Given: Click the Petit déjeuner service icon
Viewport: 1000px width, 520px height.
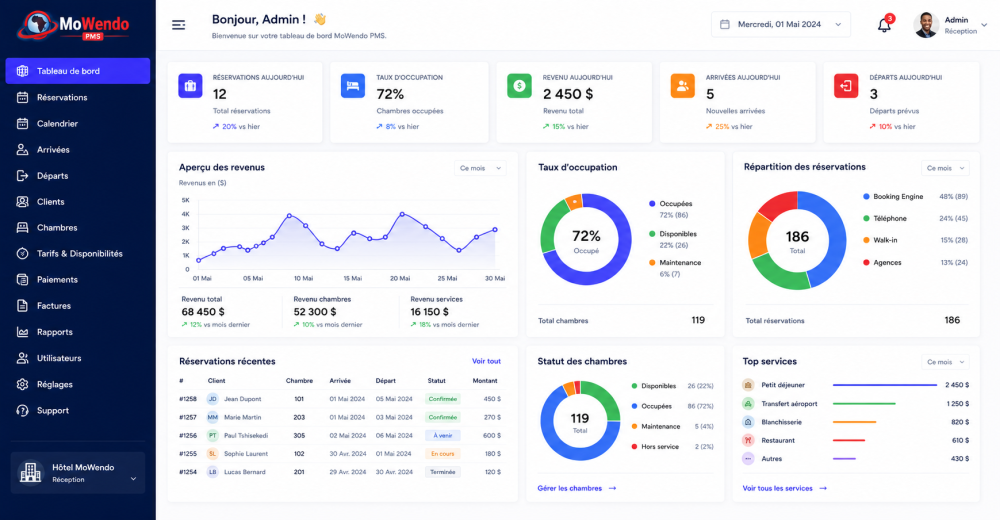Looking at the screenshot, I should click(748, 385).
